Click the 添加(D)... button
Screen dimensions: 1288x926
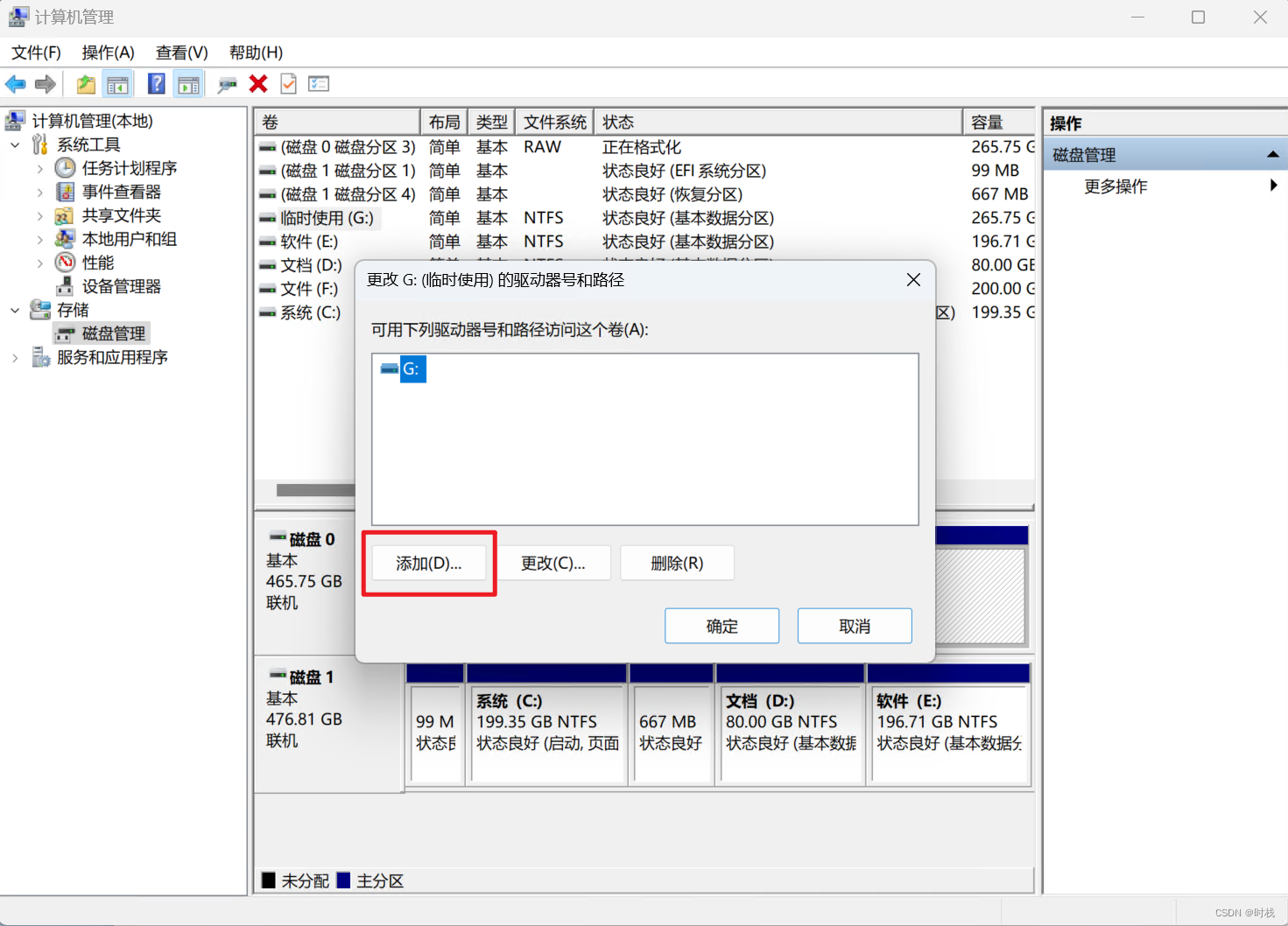[429, 563]
